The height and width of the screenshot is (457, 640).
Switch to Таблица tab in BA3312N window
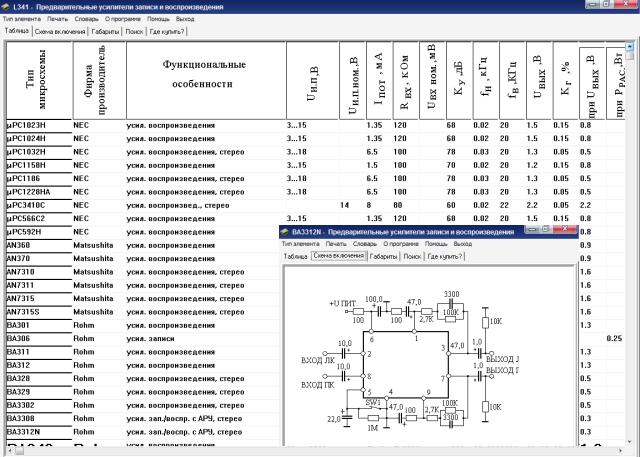295,256
